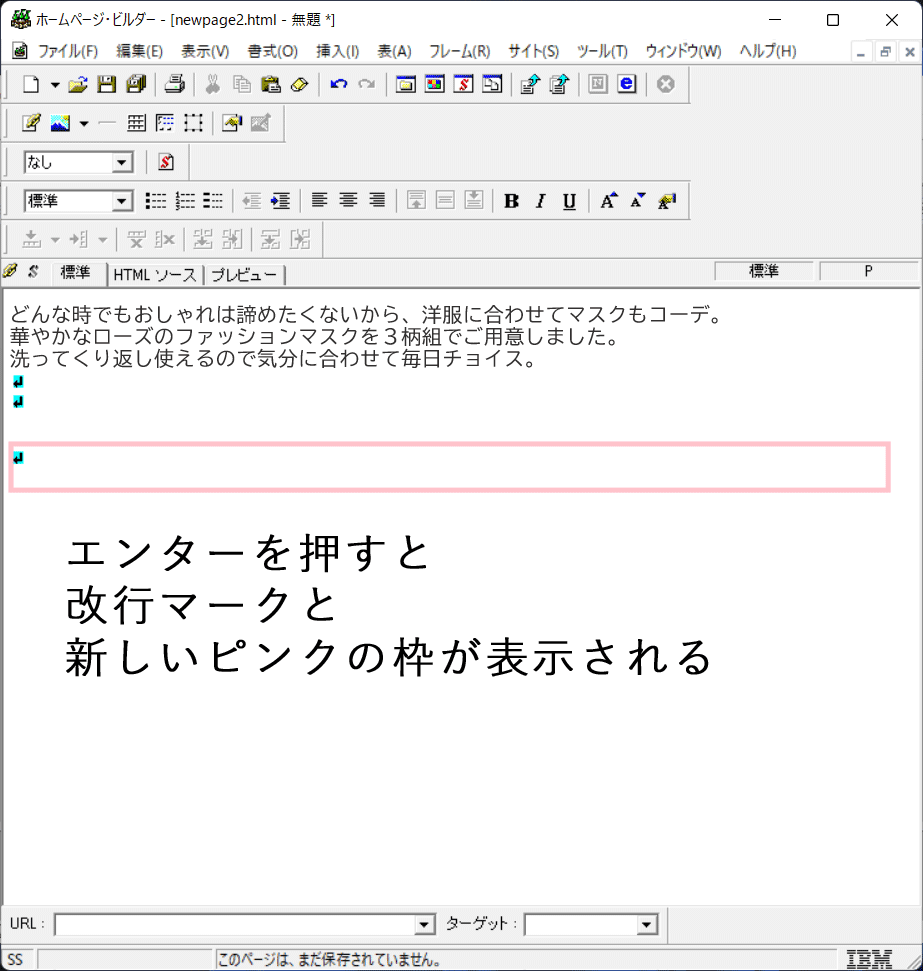Switch to the HTML ソース tab
Viewport: 923px width, 971px height.
coord(155,274)
